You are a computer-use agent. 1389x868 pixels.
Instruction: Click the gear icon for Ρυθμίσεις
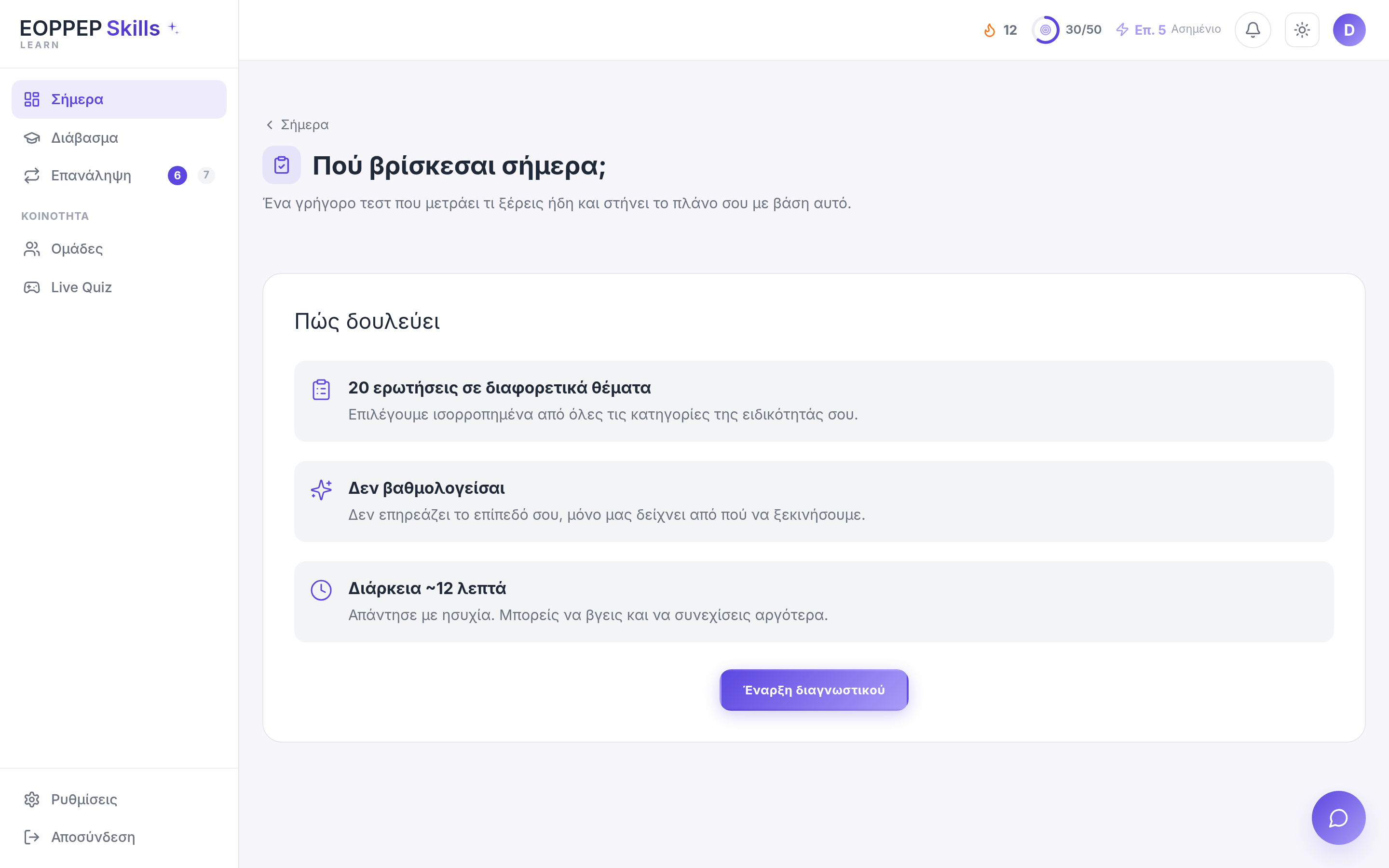point(31,799)
